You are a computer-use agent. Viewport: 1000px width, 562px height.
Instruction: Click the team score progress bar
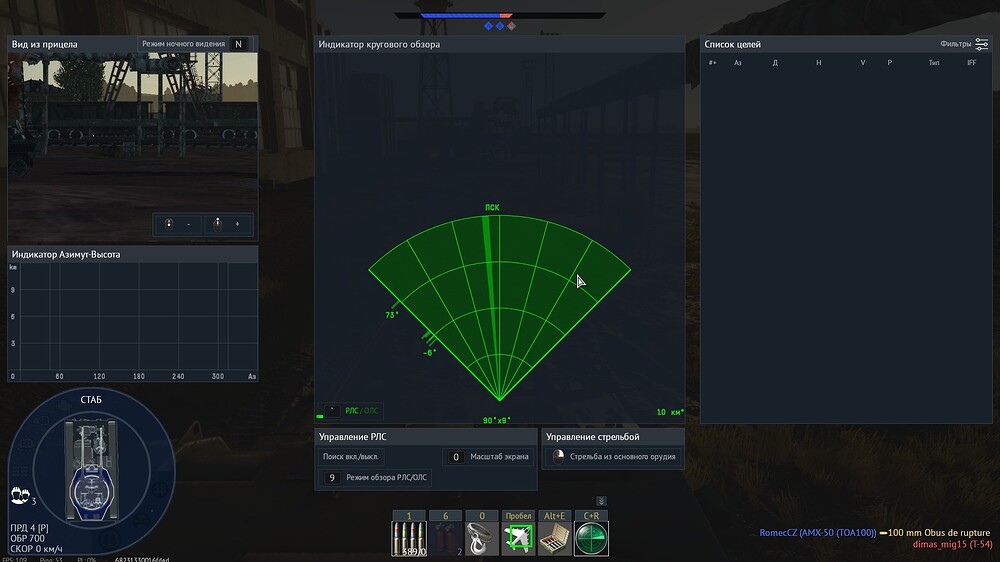tap(499, 15)
